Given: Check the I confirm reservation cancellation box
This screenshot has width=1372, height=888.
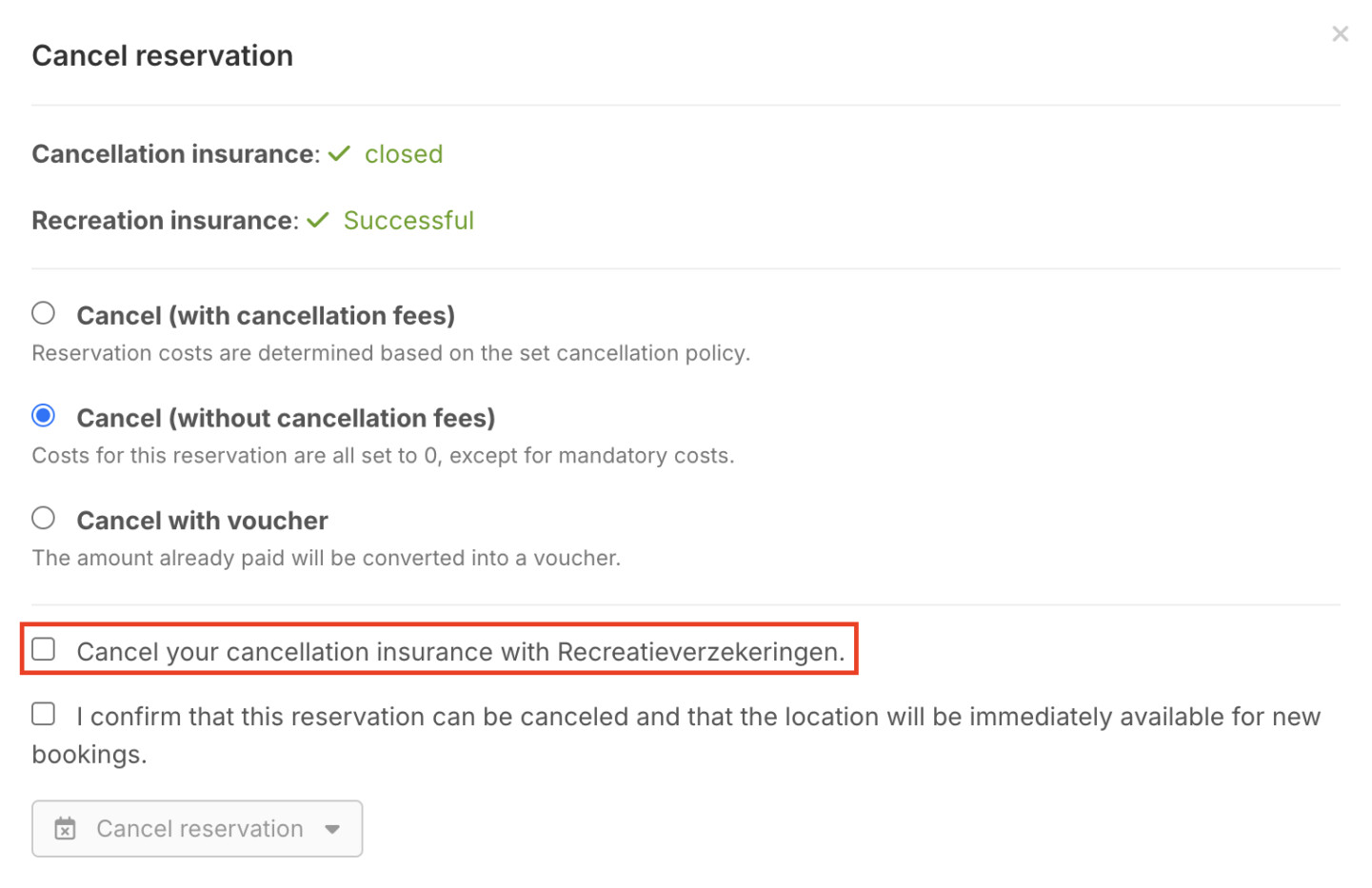Looking at the screenshot, I should 43,714.
